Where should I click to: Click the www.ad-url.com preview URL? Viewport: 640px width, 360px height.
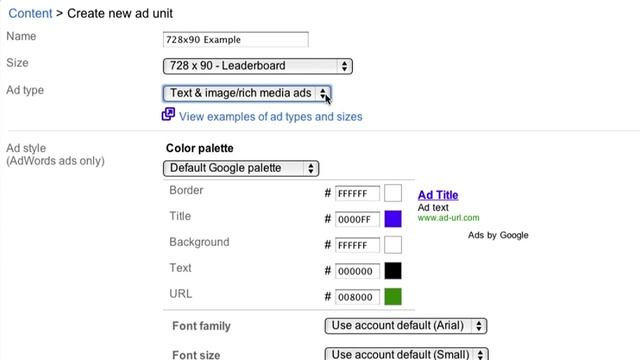pos(448,218)
